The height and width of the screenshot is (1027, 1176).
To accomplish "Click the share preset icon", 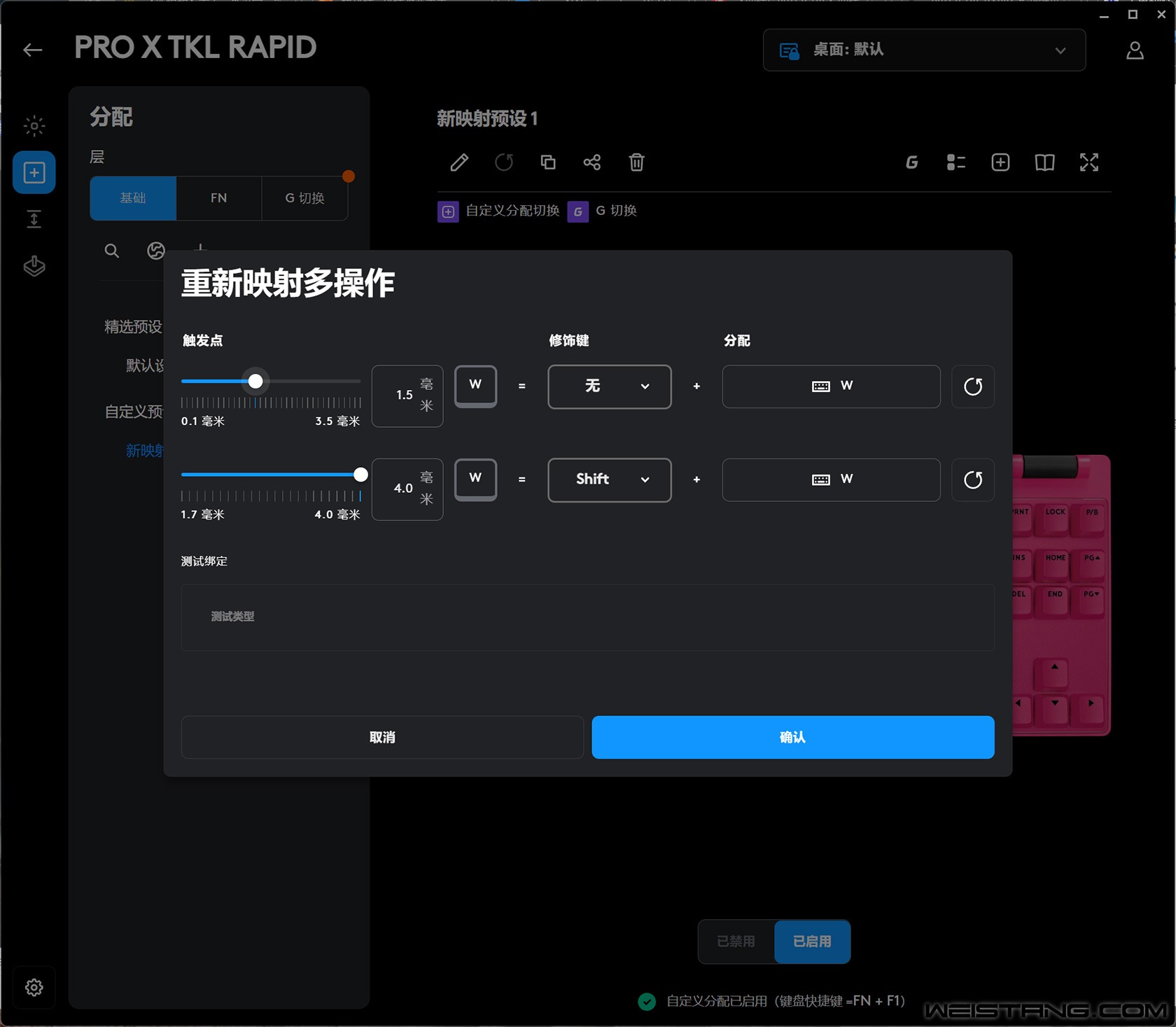I will [x=592, y=162].
